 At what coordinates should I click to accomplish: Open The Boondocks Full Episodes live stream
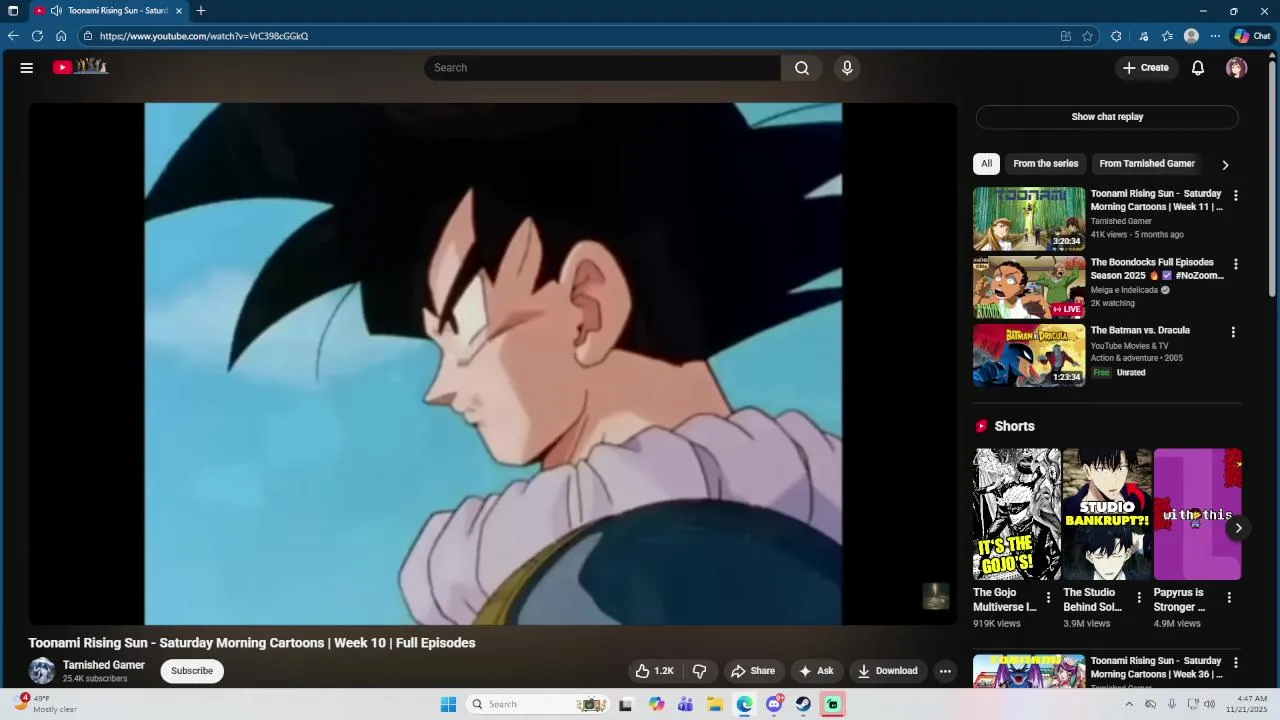coord(1029,287)
